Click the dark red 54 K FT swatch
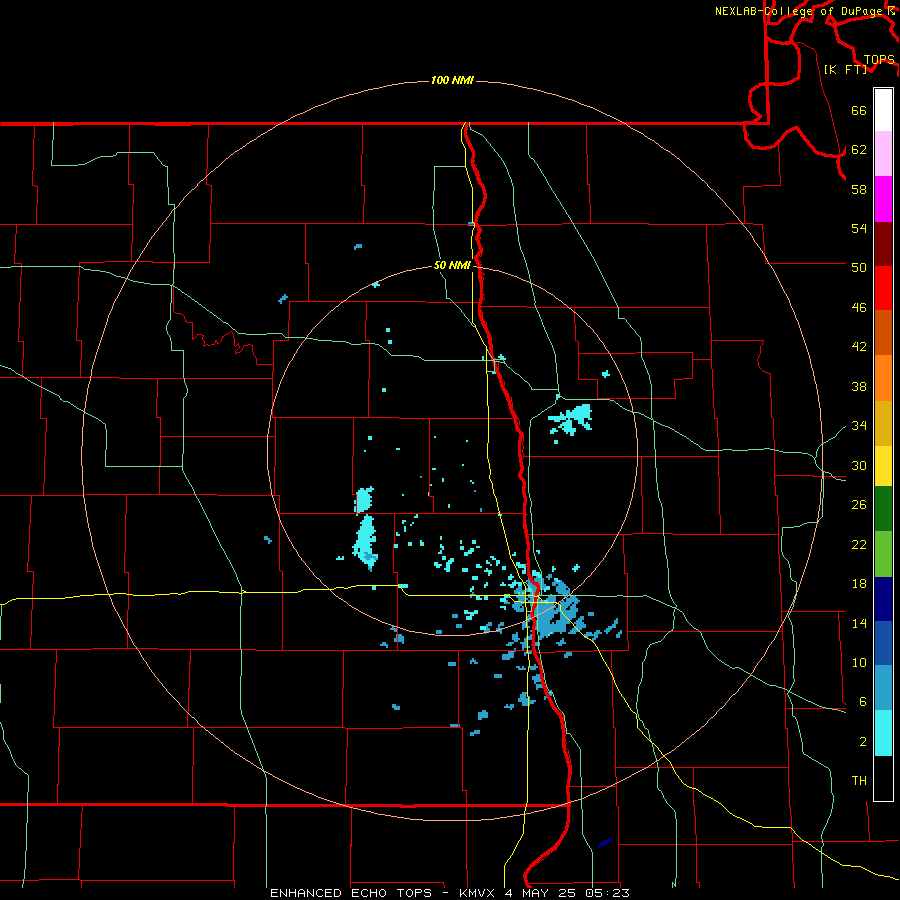 (883, 244)
